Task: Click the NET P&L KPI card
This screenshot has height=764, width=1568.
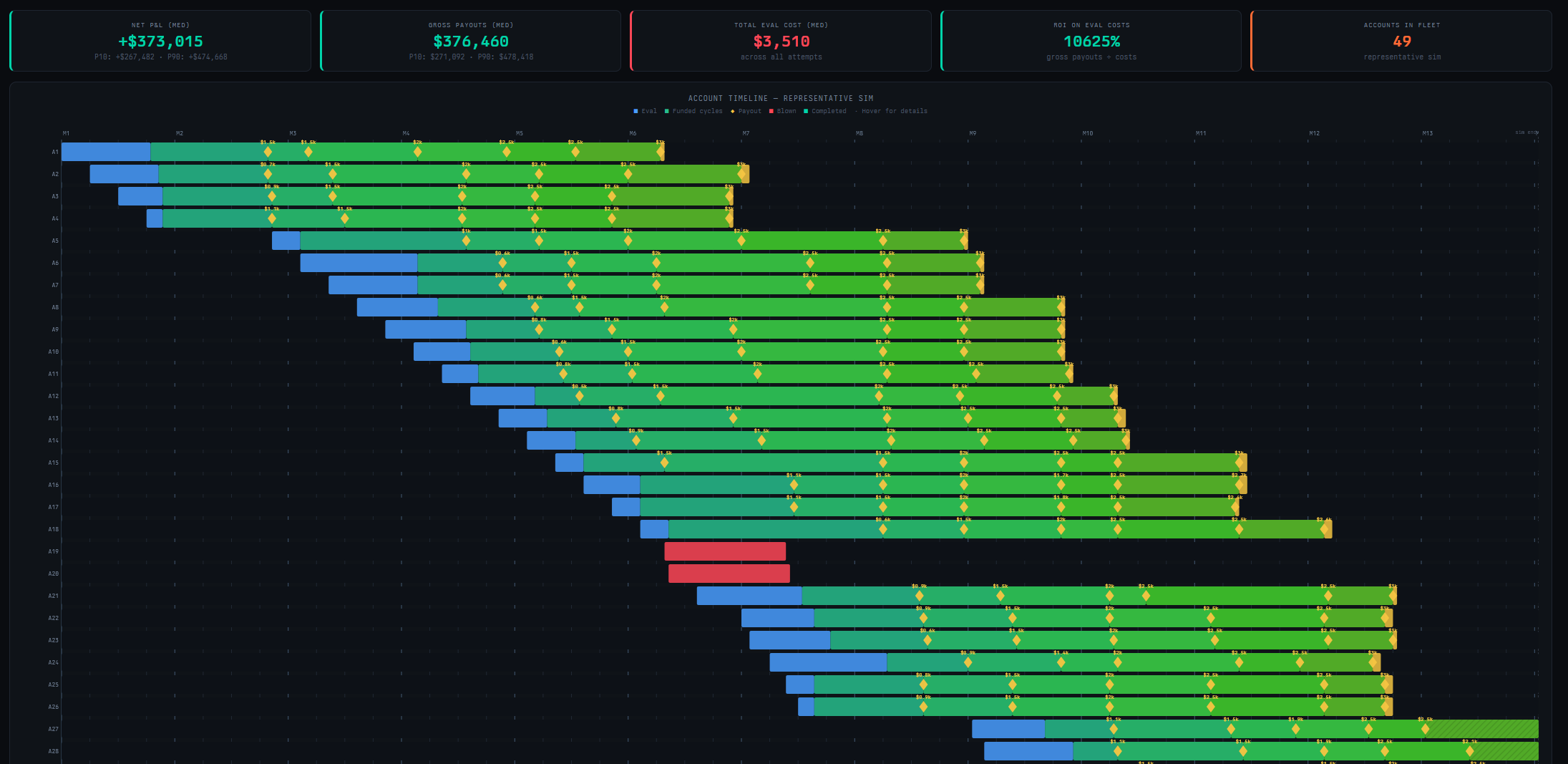Action: point(160,41)
